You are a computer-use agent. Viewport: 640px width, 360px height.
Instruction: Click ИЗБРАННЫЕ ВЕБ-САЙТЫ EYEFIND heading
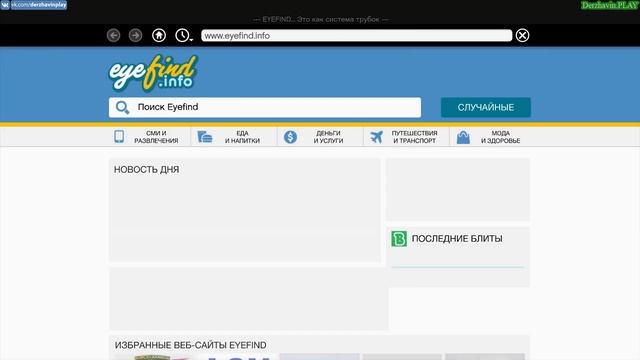[191, 345]
